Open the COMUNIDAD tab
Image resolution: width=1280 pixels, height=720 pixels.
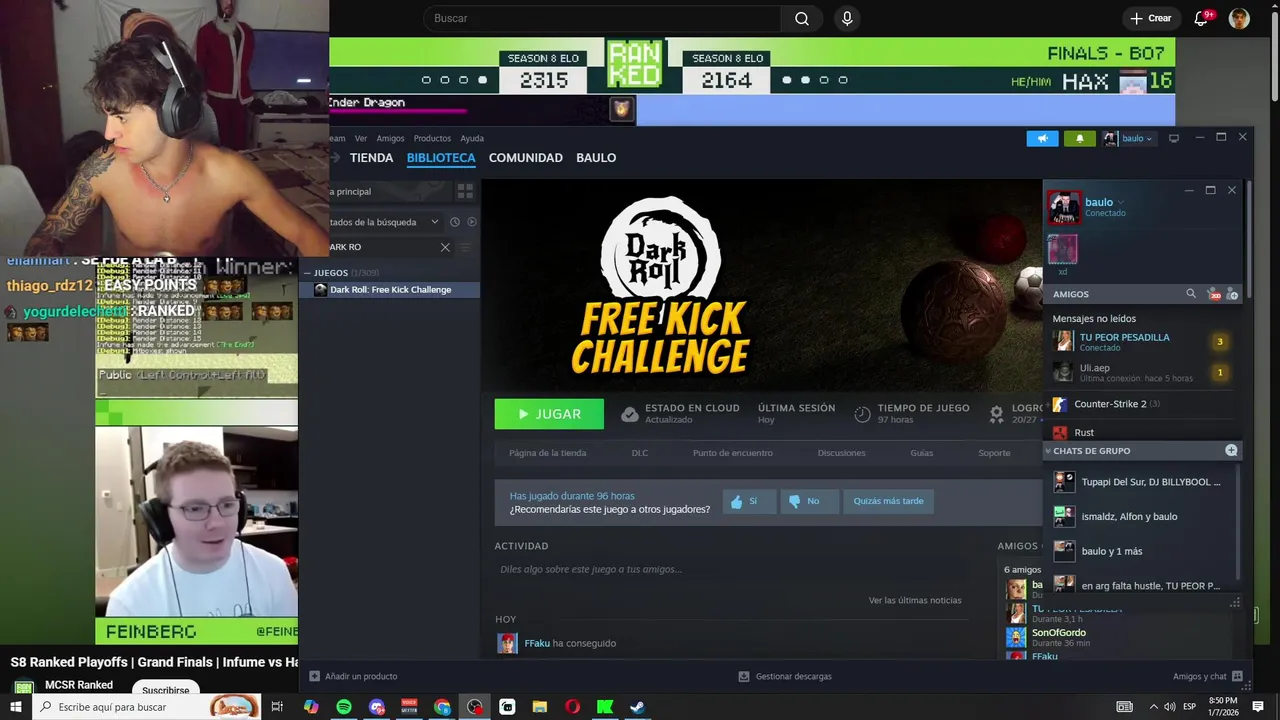(525, 158)
